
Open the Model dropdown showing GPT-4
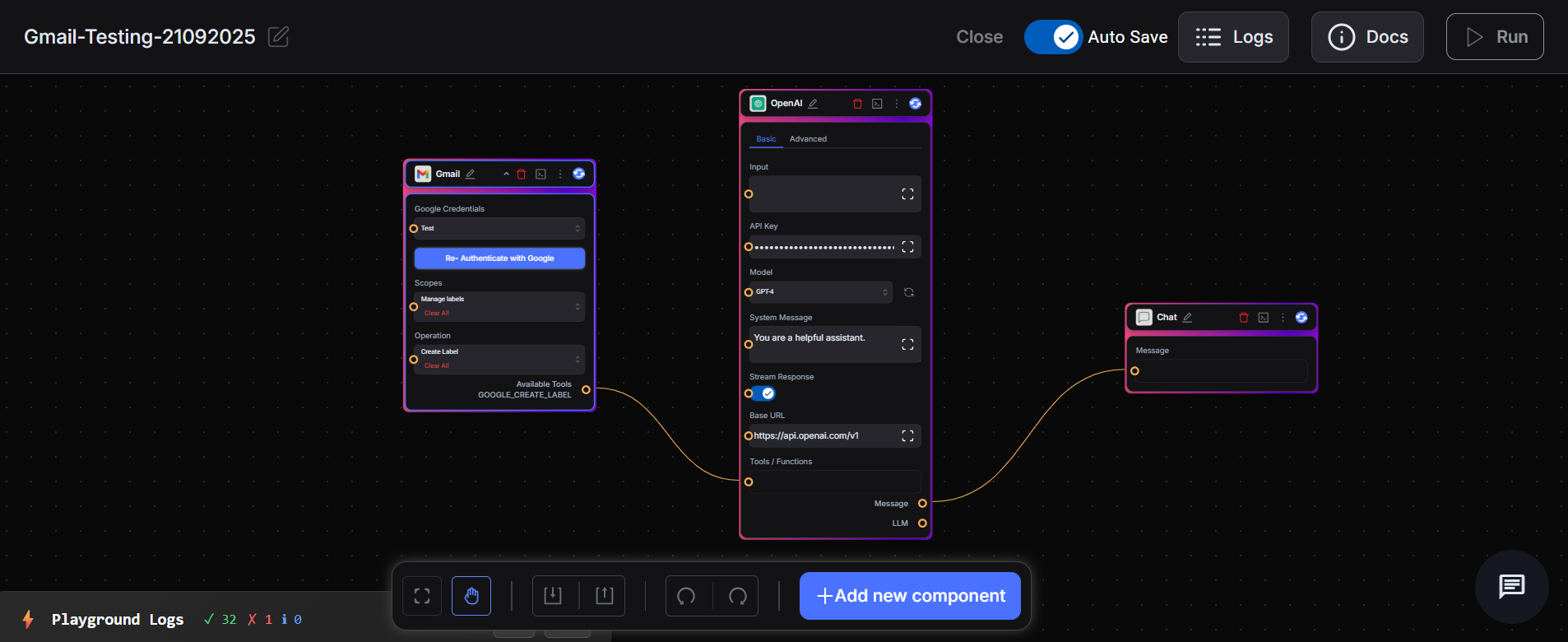pos(820,292)
